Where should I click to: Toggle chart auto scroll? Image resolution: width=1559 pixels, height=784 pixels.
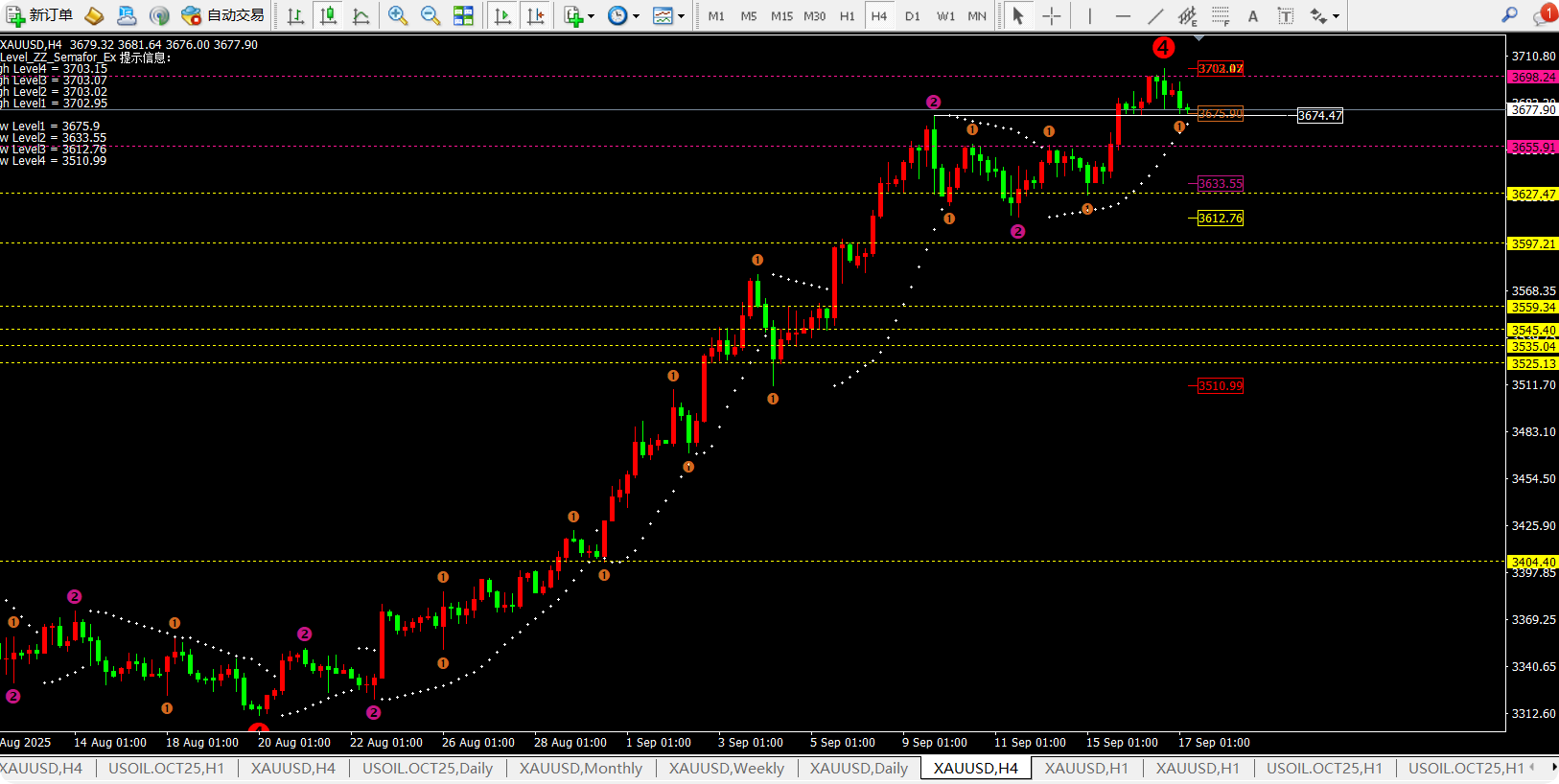[502, 15]
